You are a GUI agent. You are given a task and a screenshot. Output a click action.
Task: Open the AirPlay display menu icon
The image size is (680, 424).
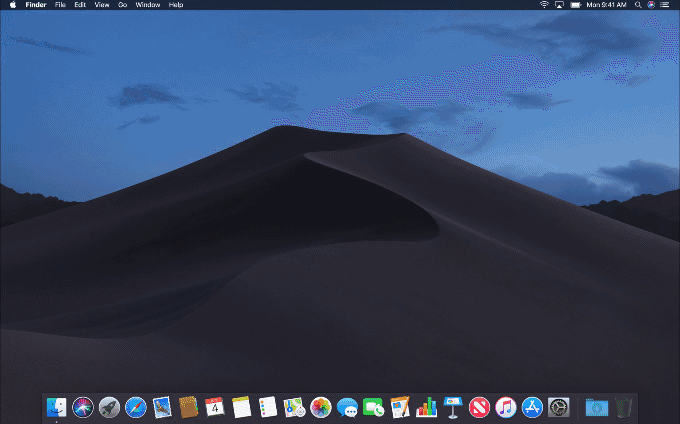click(559, 5)
